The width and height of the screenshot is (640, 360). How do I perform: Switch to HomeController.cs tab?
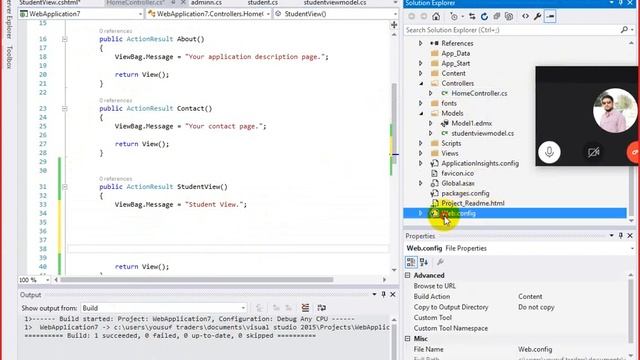[135, 3]
